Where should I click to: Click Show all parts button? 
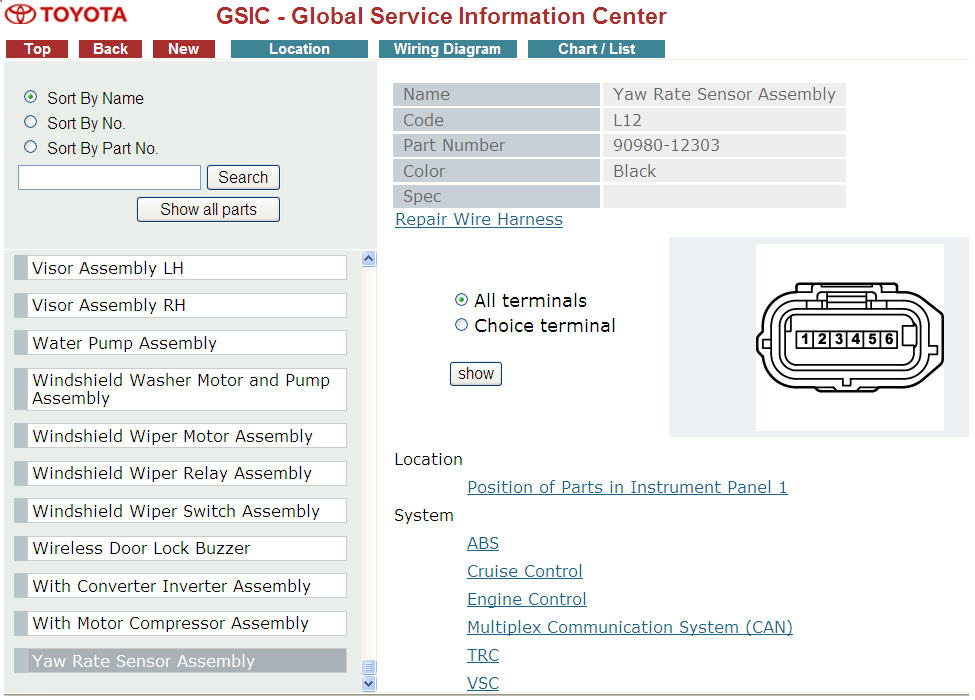point(208,209)
